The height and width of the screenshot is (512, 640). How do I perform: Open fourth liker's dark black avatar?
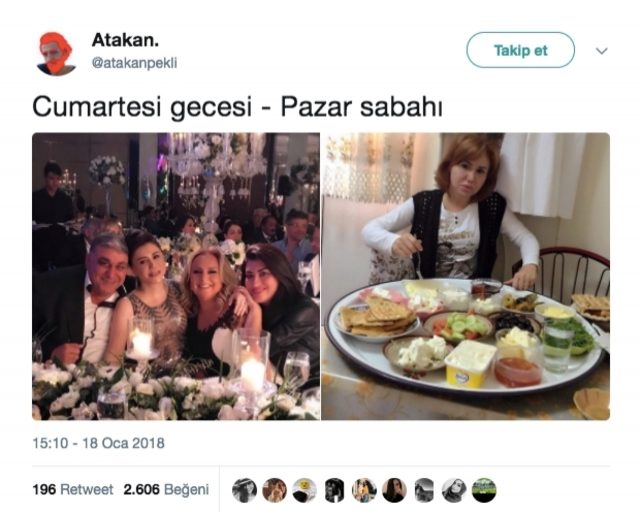click(334, 490)
